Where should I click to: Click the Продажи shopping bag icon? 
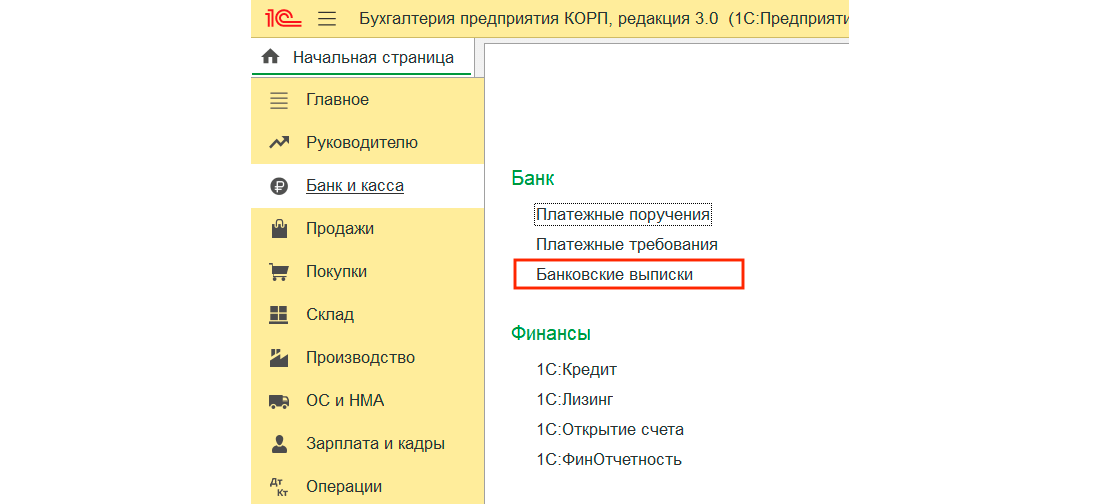coord(279,229)
